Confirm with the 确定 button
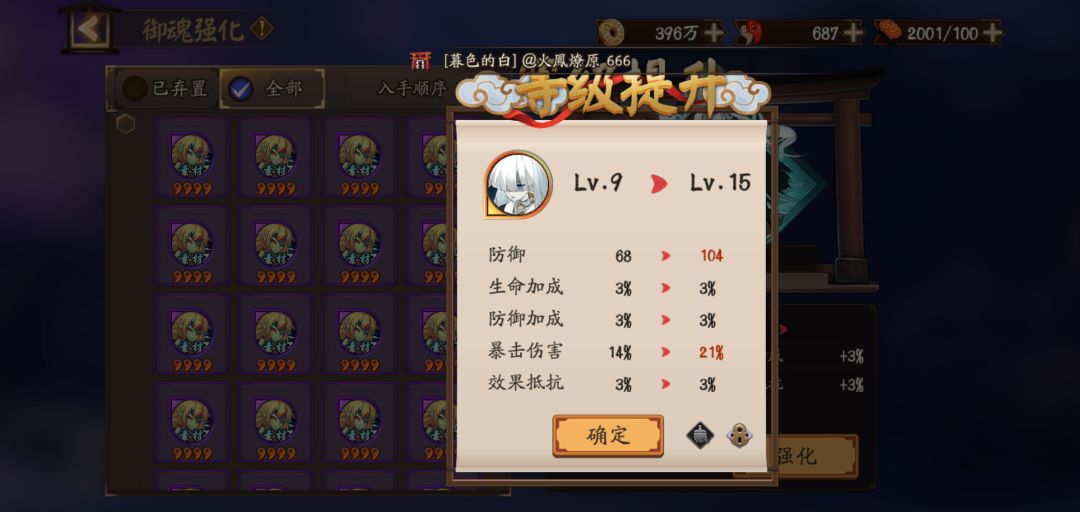This screenshot has width=1080, height=512. click(x=608, y=436)
